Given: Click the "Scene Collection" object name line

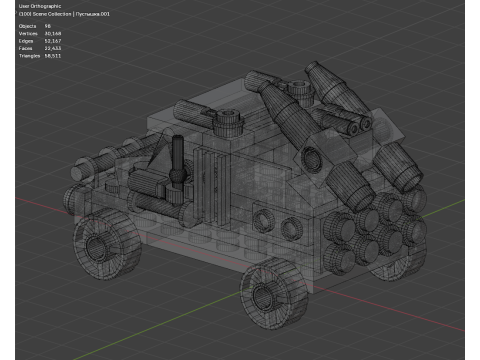Looking at the screenshot, I should (x=64, y=14).
